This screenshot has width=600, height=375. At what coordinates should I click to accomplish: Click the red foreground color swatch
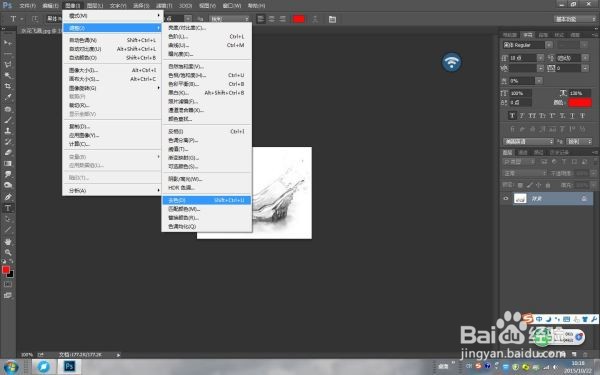[6, 270]
